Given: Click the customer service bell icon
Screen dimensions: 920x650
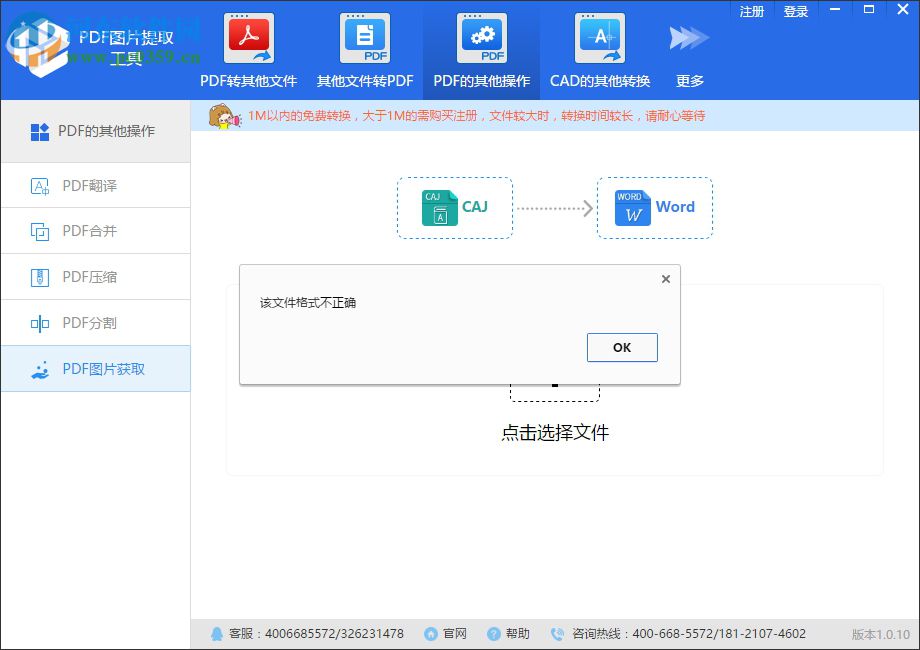Looking at the screenshot, I should click(x=218, y=633).
